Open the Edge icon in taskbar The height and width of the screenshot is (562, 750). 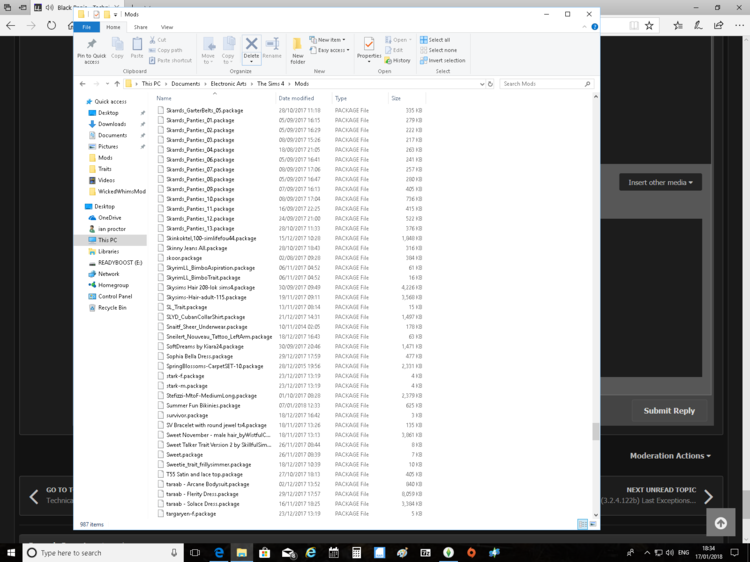219,552
